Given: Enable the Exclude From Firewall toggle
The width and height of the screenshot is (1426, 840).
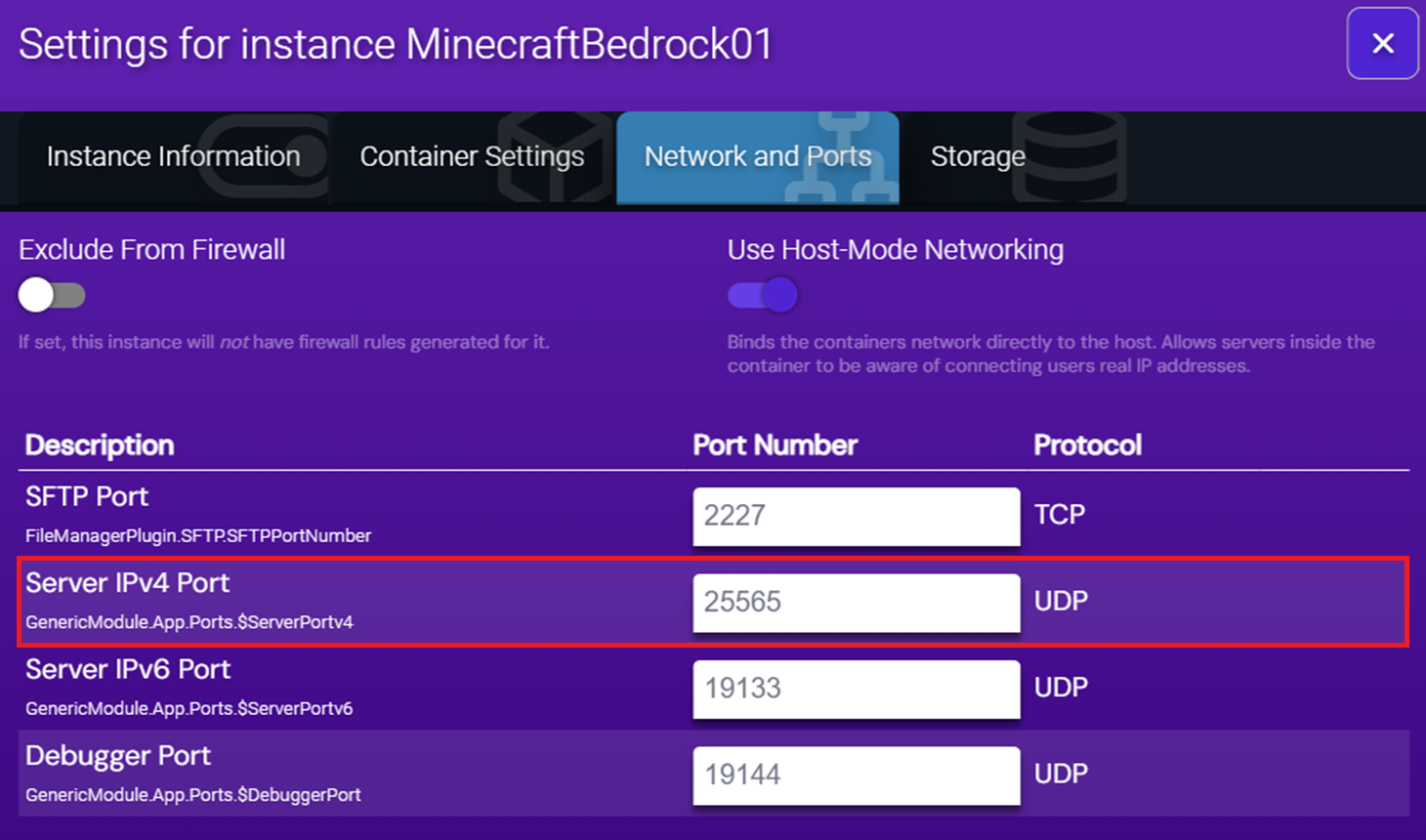Looking at the screenshot, I should (52, 295).
